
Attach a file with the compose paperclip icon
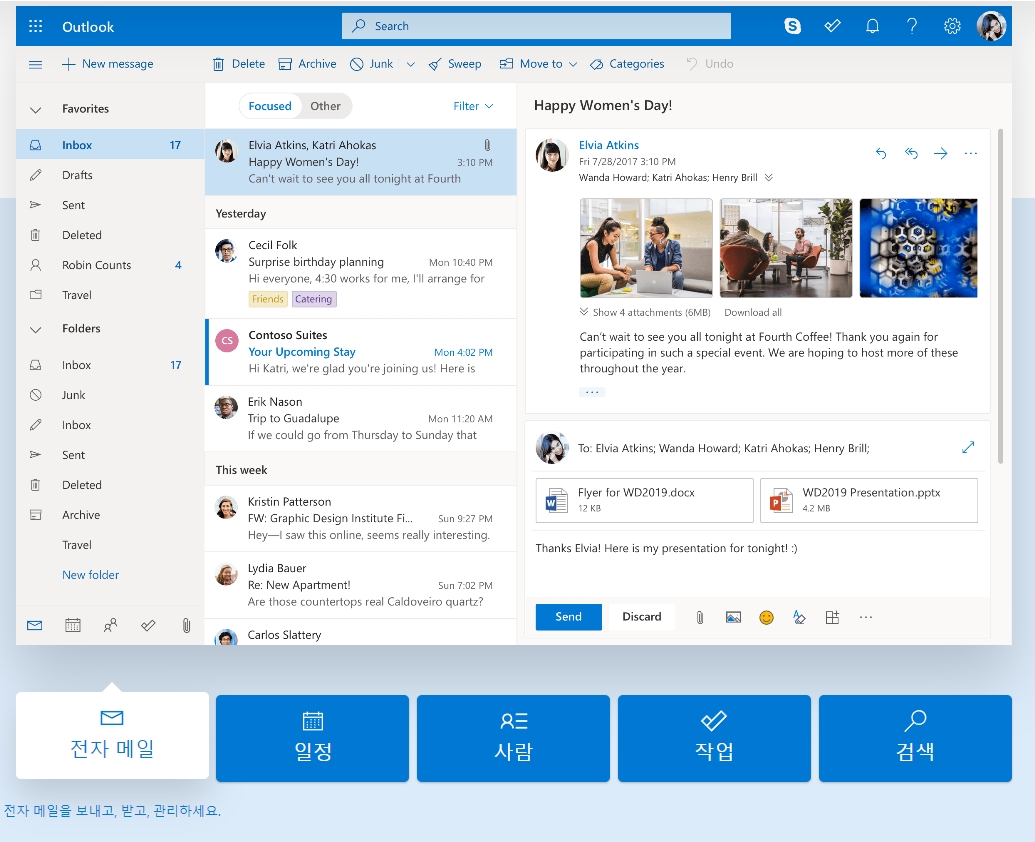click(x=700, y=617)
